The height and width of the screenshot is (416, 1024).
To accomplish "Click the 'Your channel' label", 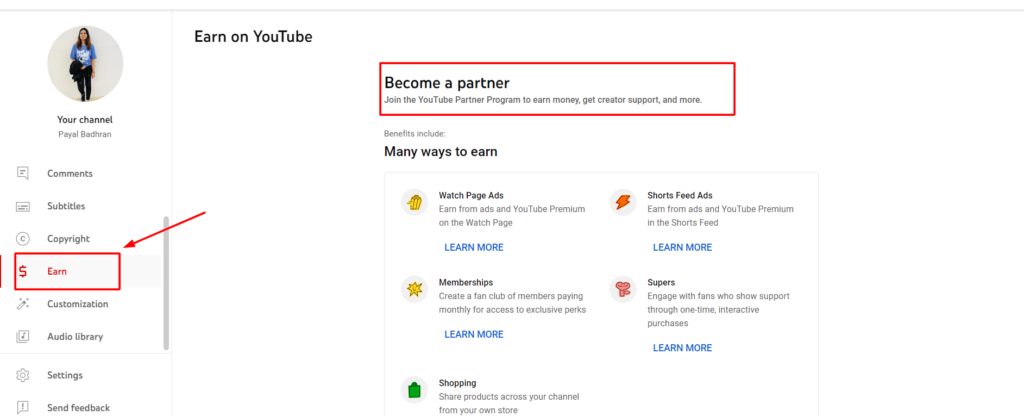I will pyautogui.click(x=85, y=120).
